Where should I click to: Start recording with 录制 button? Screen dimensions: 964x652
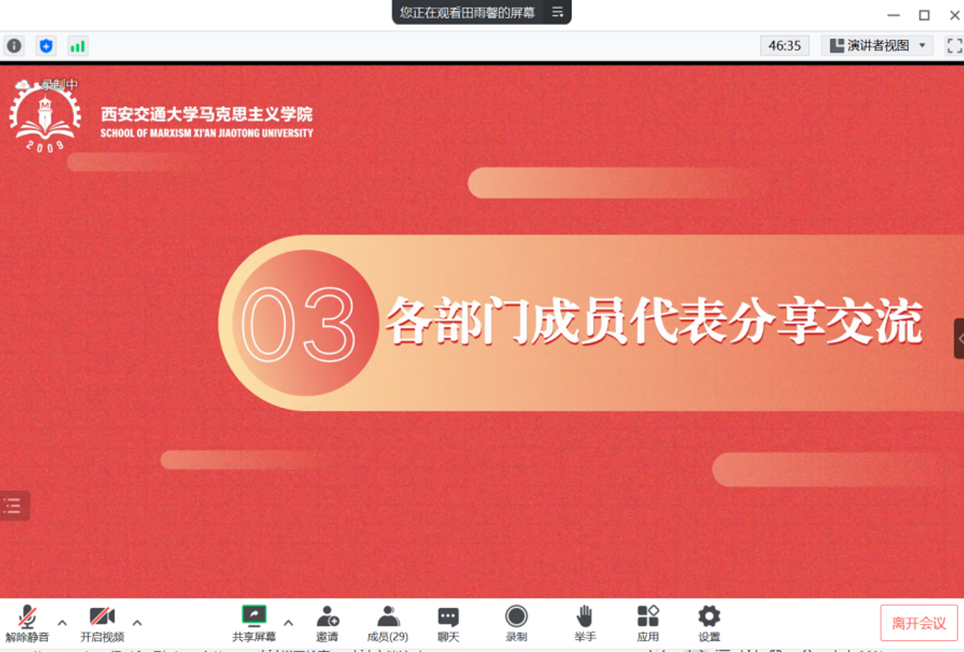516,617
